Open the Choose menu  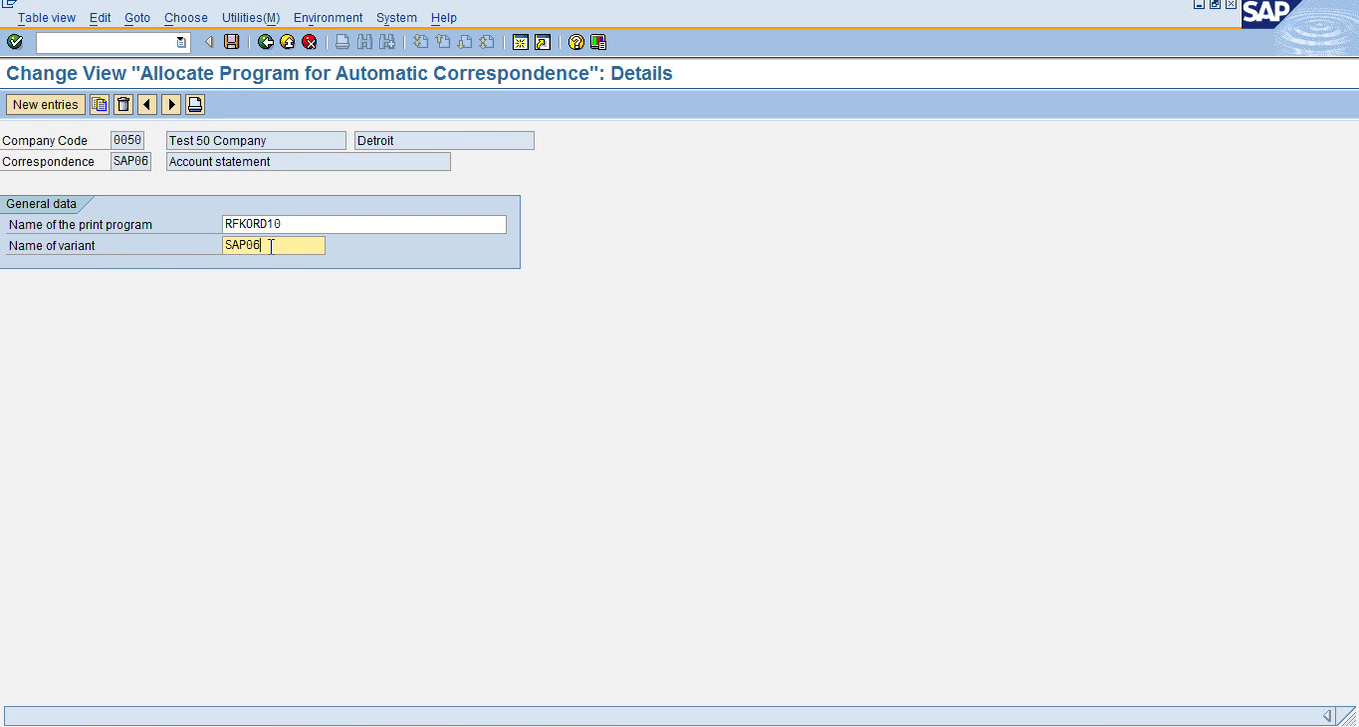186,18
